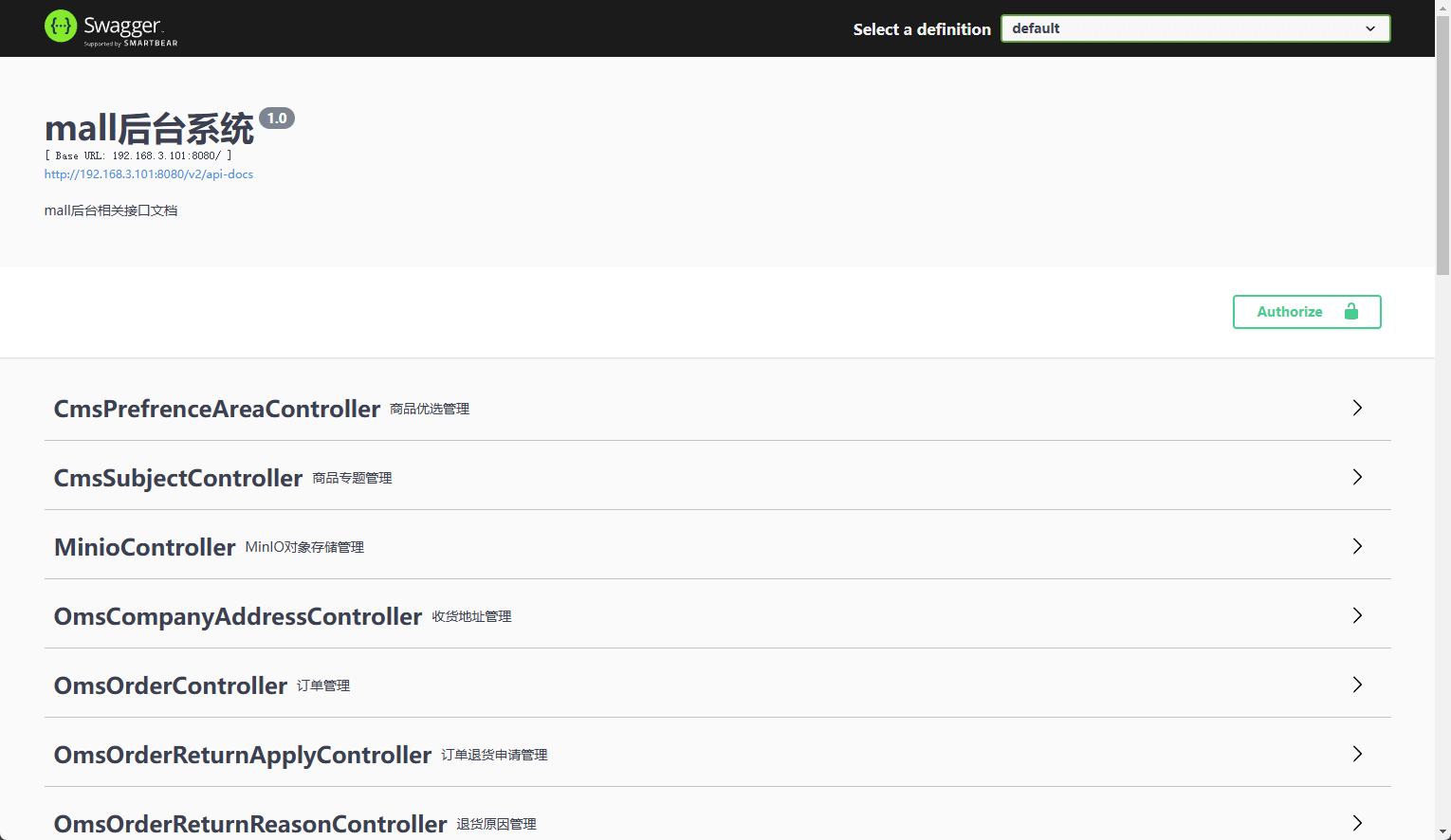Click the green lock icon in Authorize
The width and height of the screenshot is (1451, 840).
pyautogui.click(x=1350, y=312)
